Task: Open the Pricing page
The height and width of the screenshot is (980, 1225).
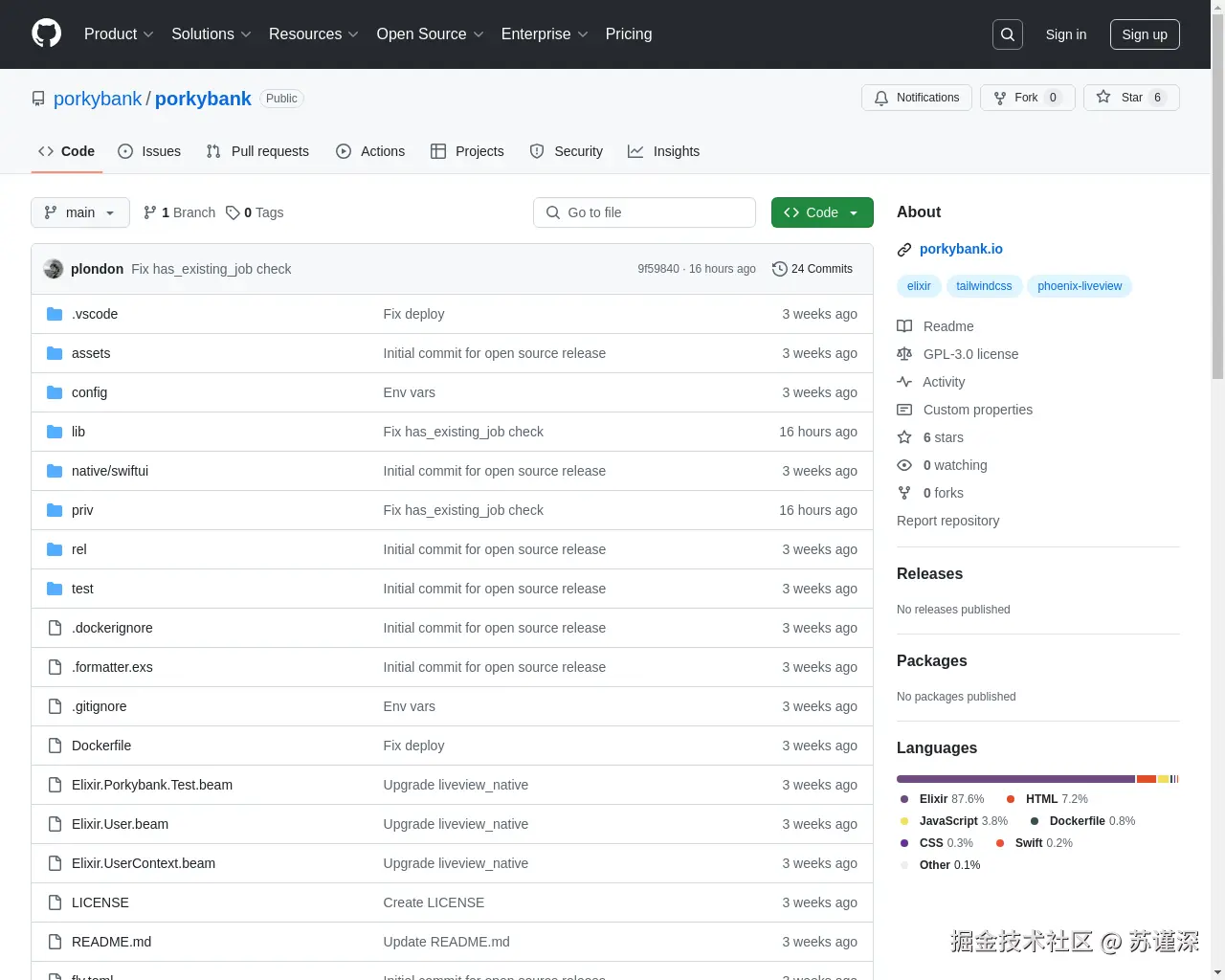Action: coord(629,34)
